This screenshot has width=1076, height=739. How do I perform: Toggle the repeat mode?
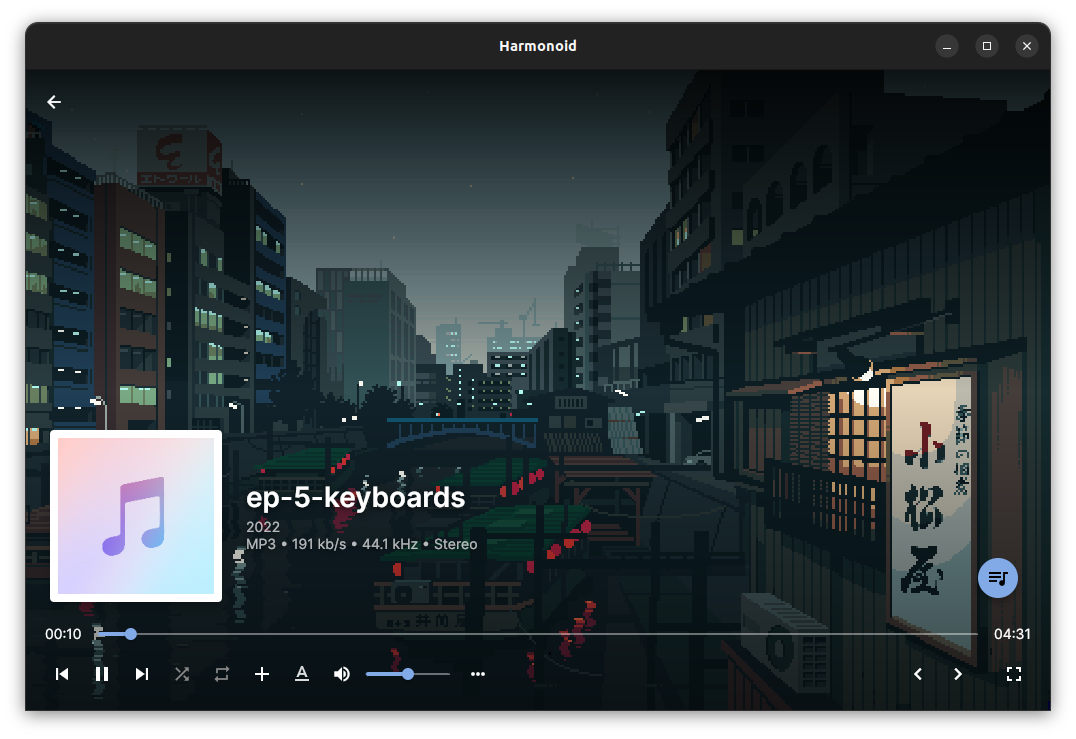[x=221, y=673]
